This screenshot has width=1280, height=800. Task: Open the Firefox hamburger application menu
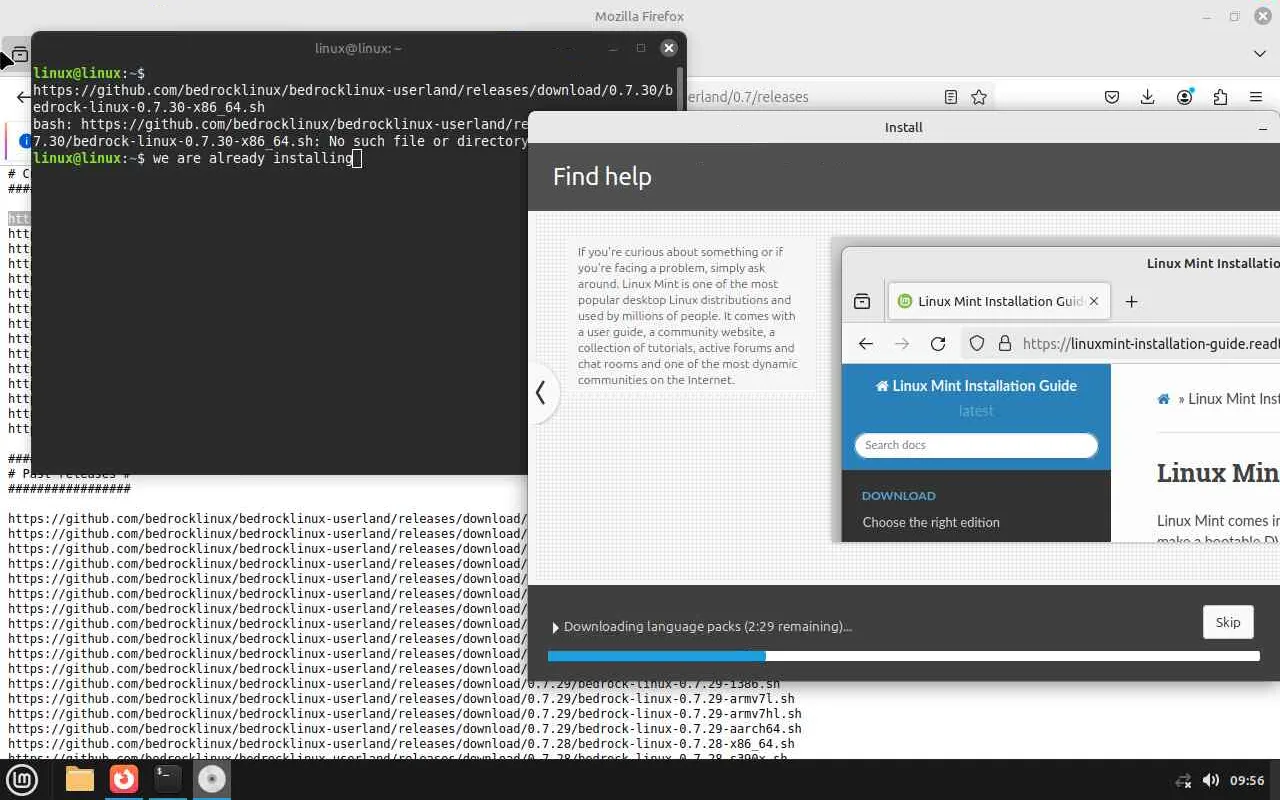(x=1256, y=97)
